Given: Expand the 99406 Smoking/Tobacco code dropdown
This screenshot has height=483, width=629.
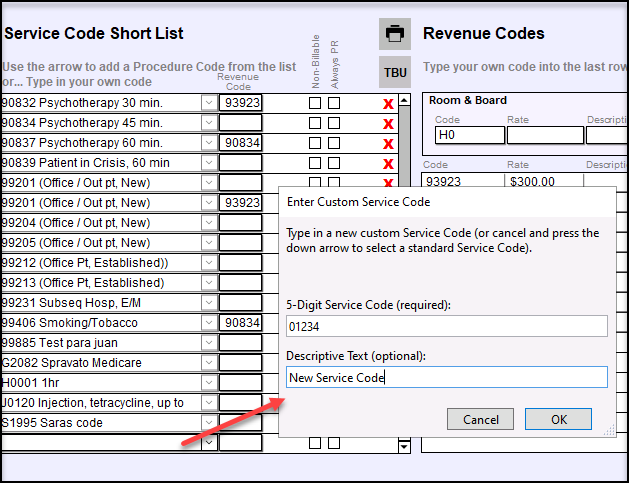Looking at the screenshot, I should [x=209, y=323].
